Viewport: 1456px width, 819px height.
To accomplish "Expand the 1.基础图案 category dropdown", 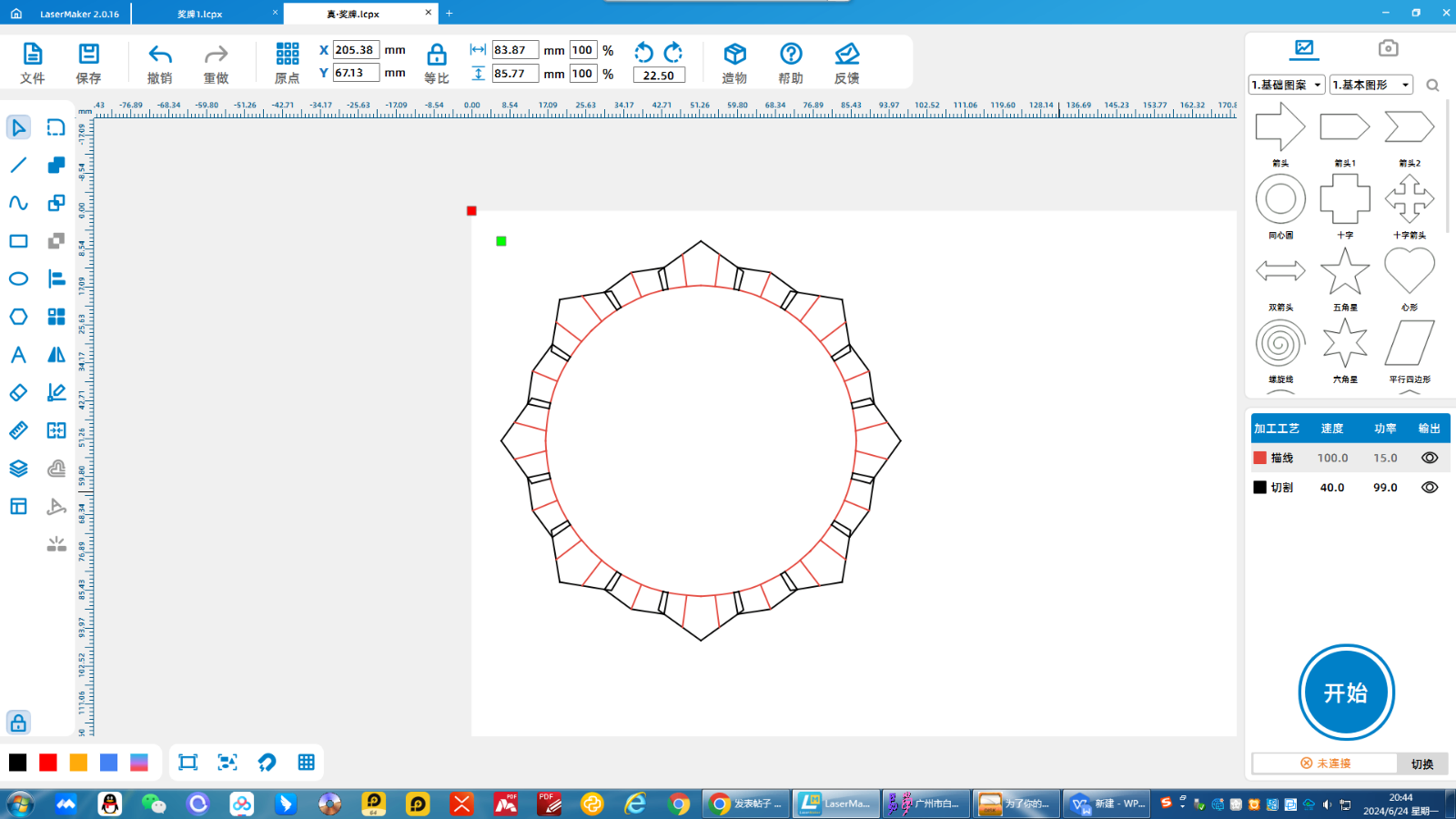I will [x=1287, y=85].
